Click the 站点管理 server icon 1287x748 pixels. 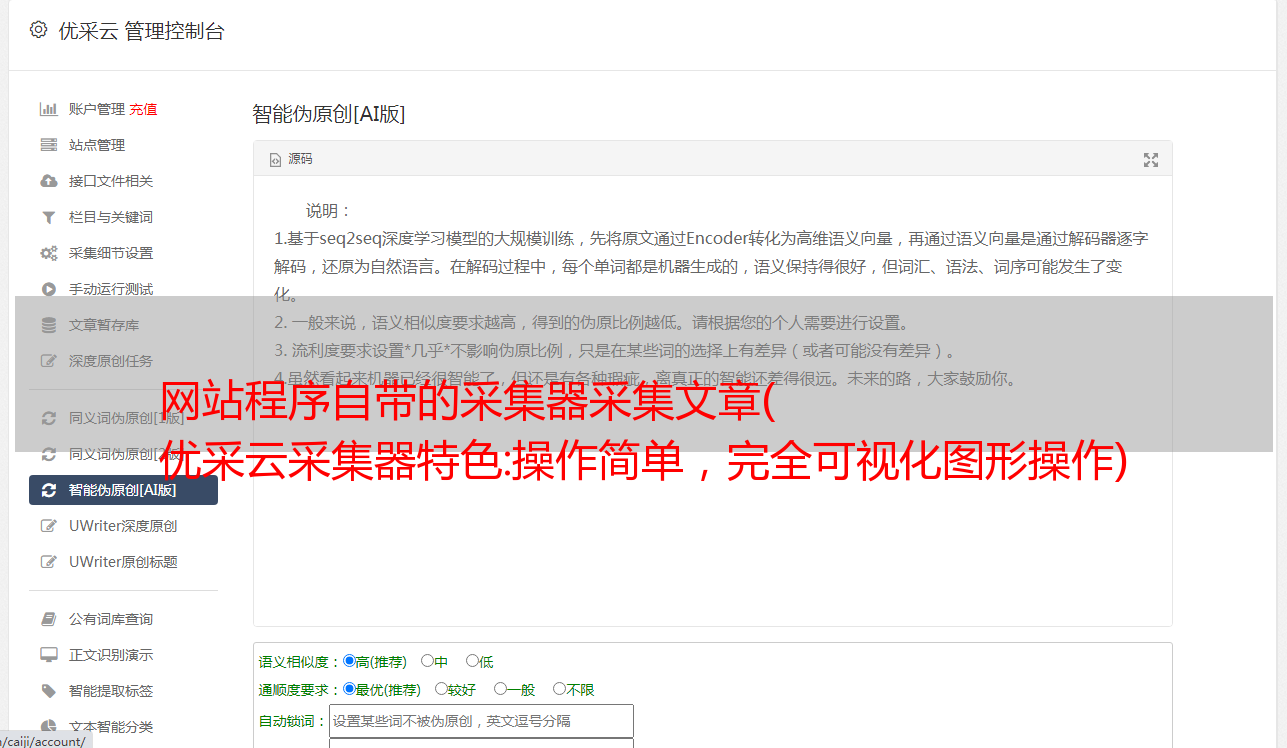pyautogui.click(x=48, y=145)
